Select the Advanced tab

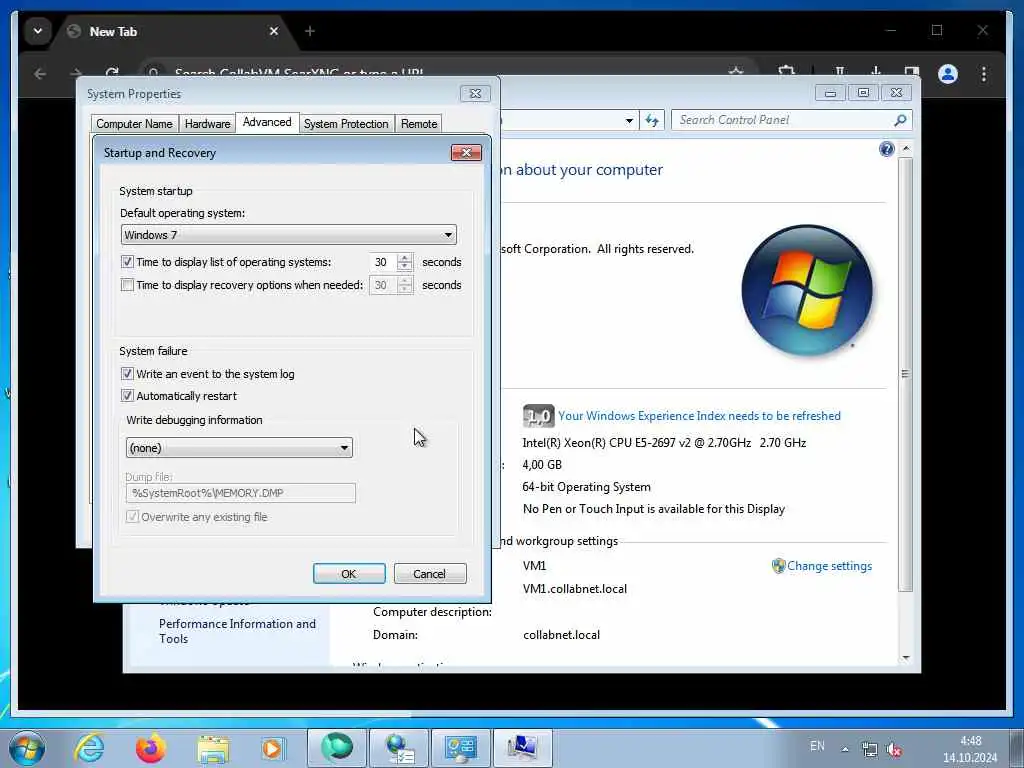pyautogui.click(x=267, y=122)
